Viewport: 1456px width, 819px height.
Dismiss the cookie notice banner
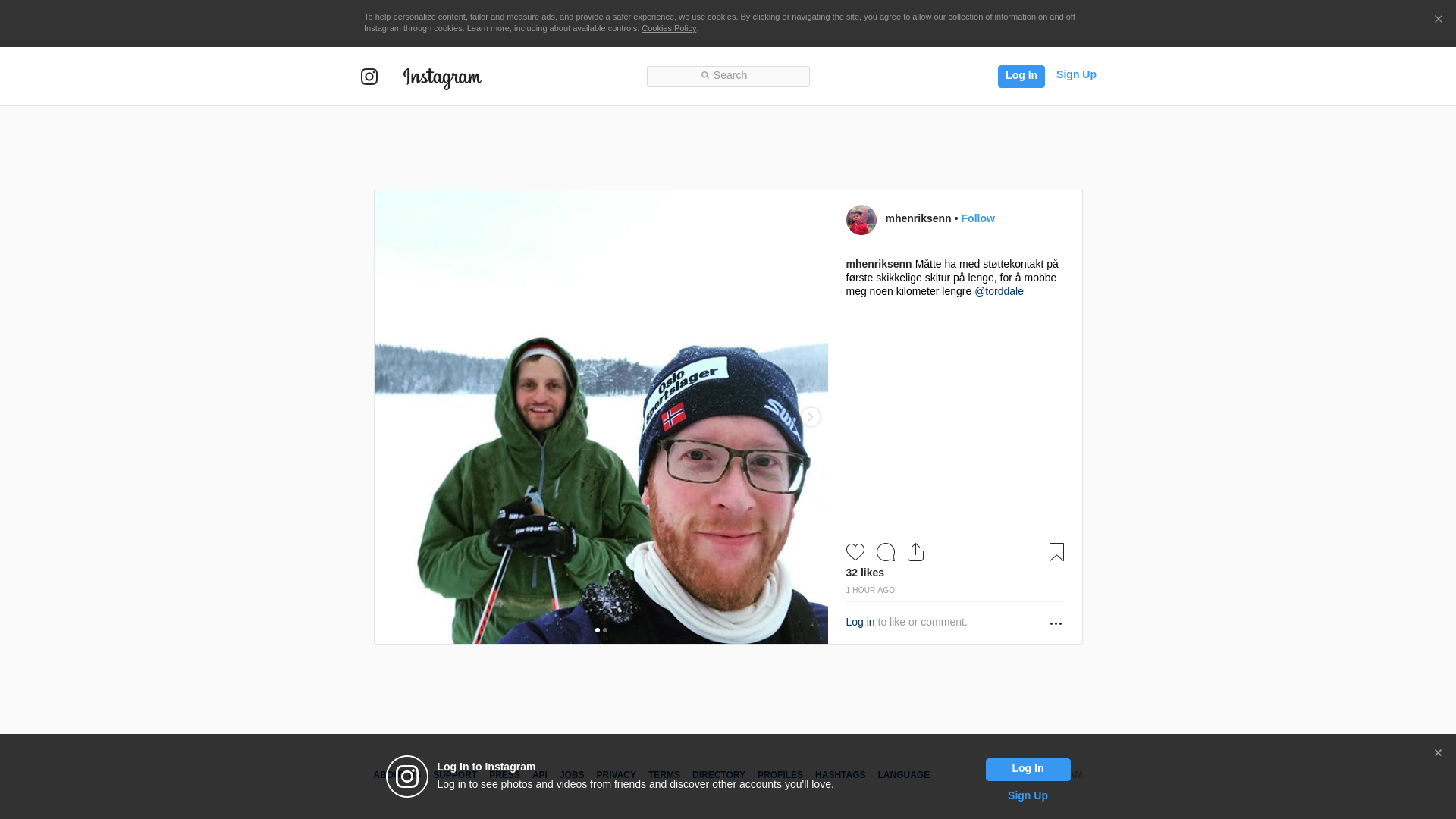[x=1438, y=20]
